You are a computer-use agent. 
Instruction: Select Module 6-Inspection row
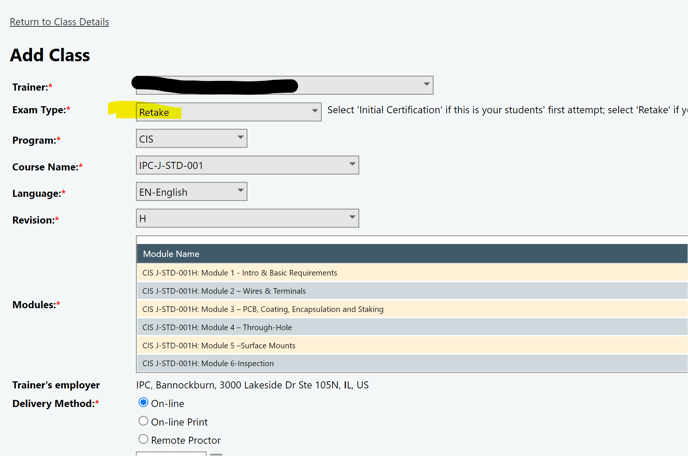(x=207, y=363)
